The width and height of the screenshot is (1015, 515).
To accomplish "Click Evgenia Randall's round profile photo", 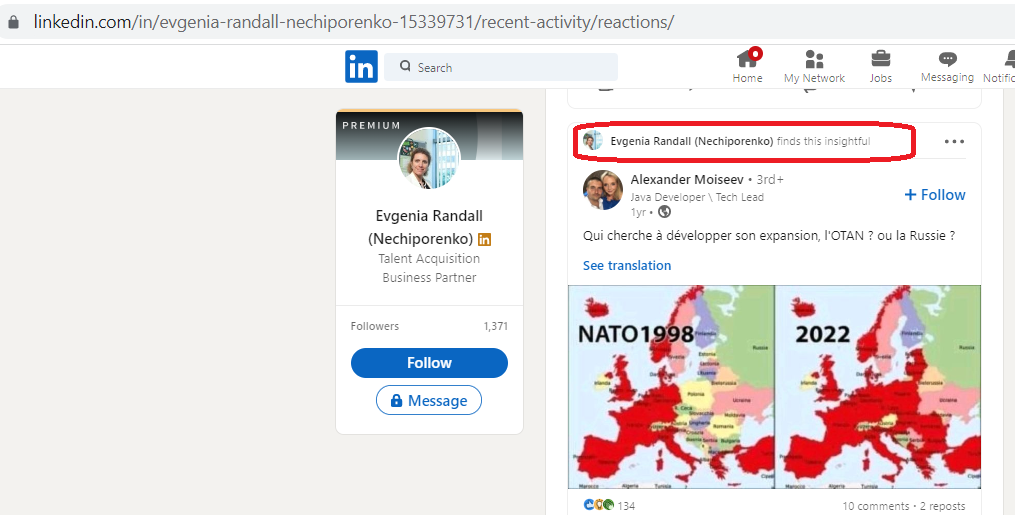I will pyautogui.click(x=429, y=159).
